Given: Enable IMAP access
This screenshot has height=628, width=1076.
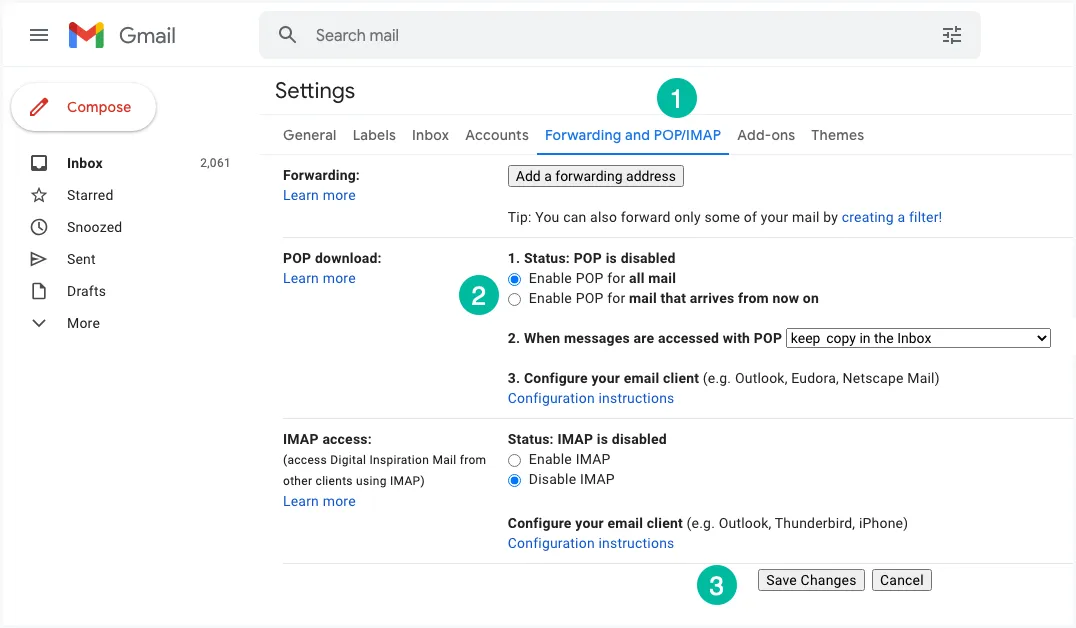Looking at the screenshot, I should (514, 460).
